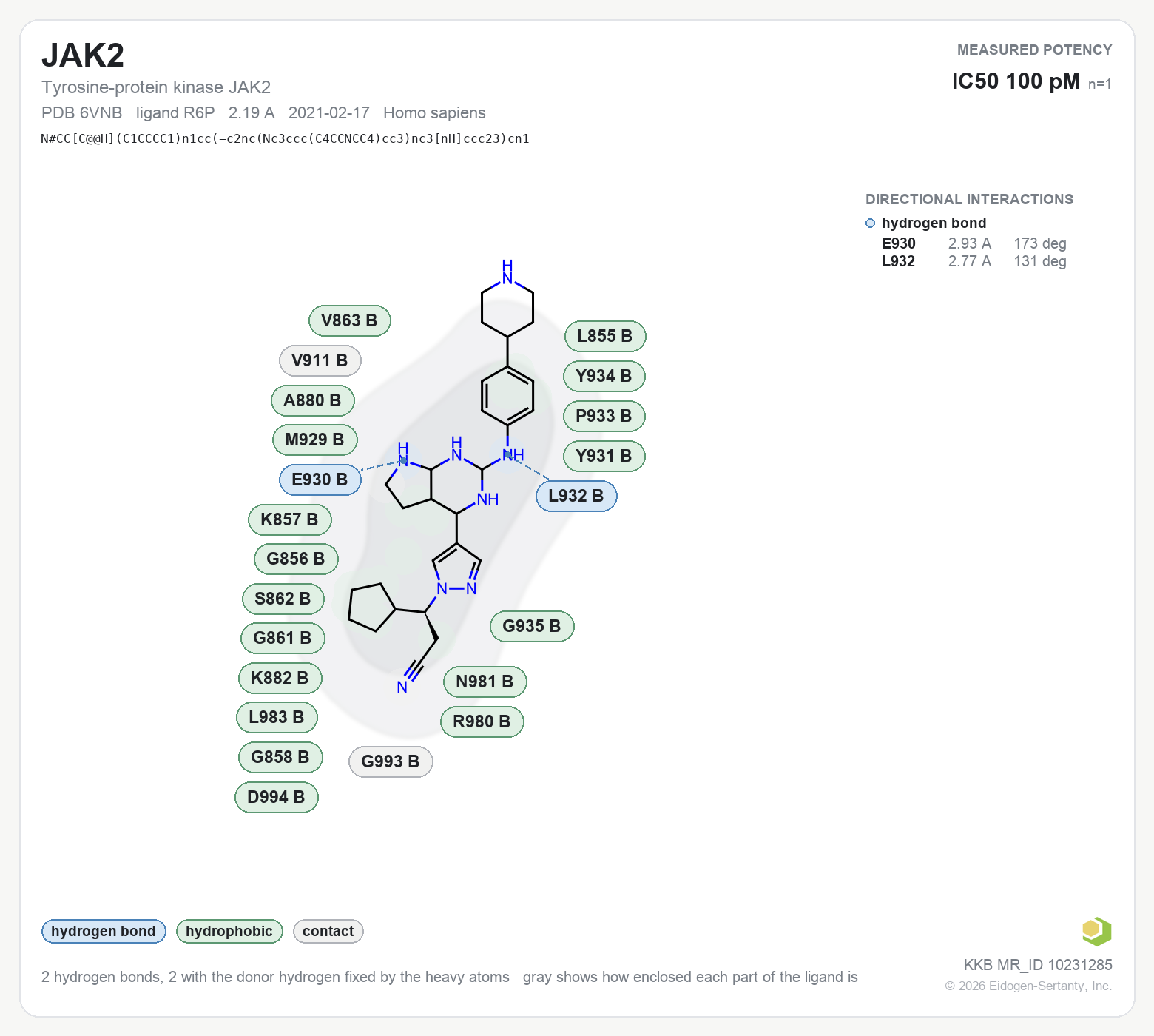Click the V863 B residue pill
The width and height of the screenshot is (1154, 1036).
(350, 320)
